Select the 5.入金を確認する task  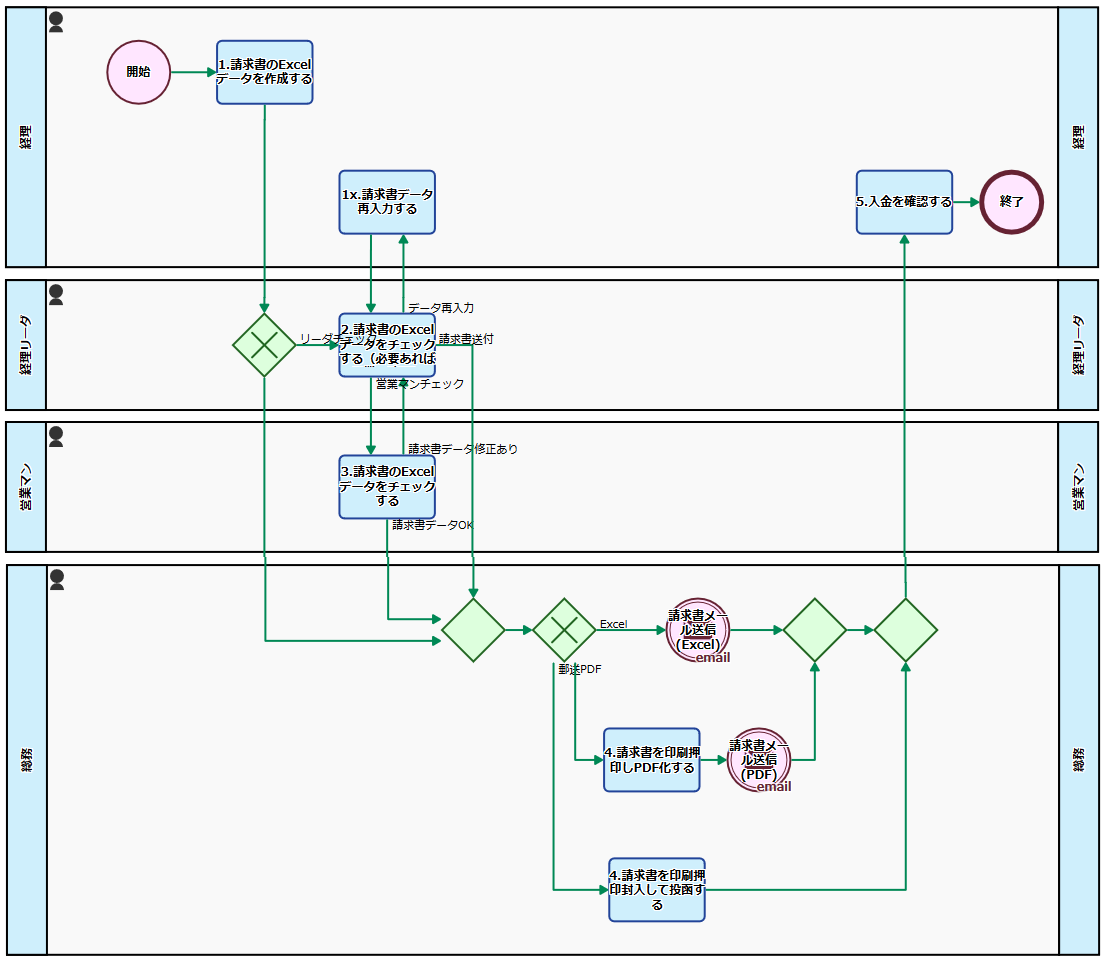click(904, 202)
